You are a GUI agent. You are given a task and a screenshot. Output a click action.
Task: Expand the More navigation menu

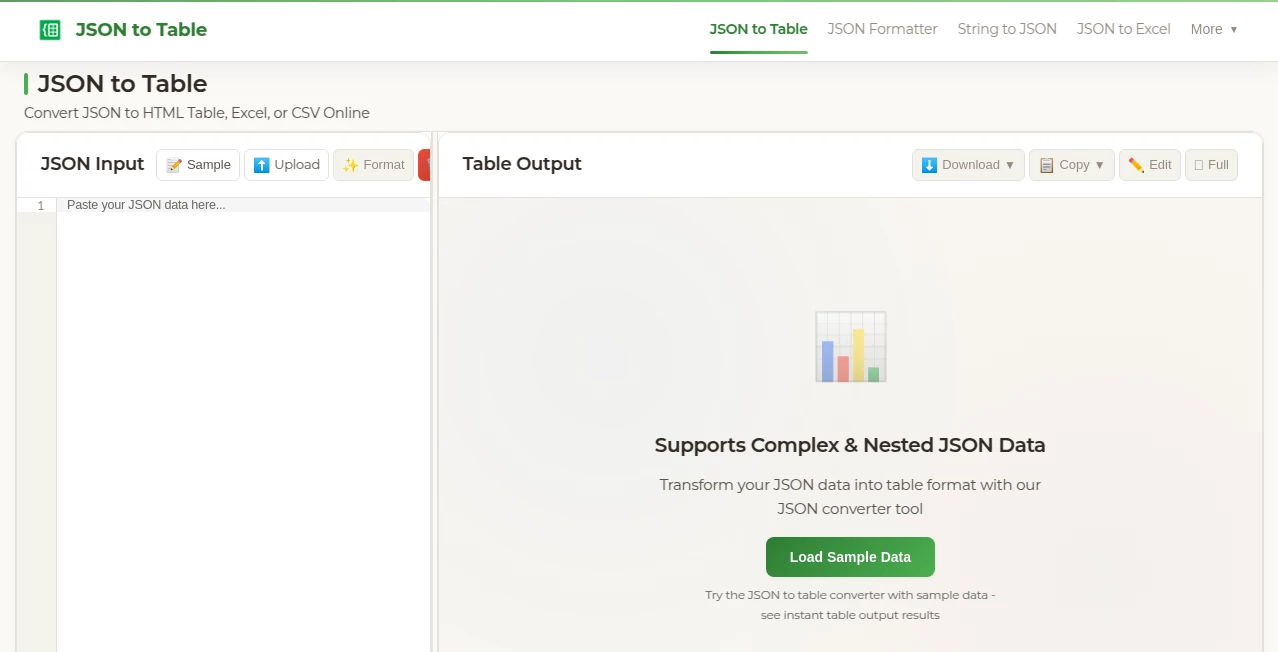click(x=1213, y=29)
